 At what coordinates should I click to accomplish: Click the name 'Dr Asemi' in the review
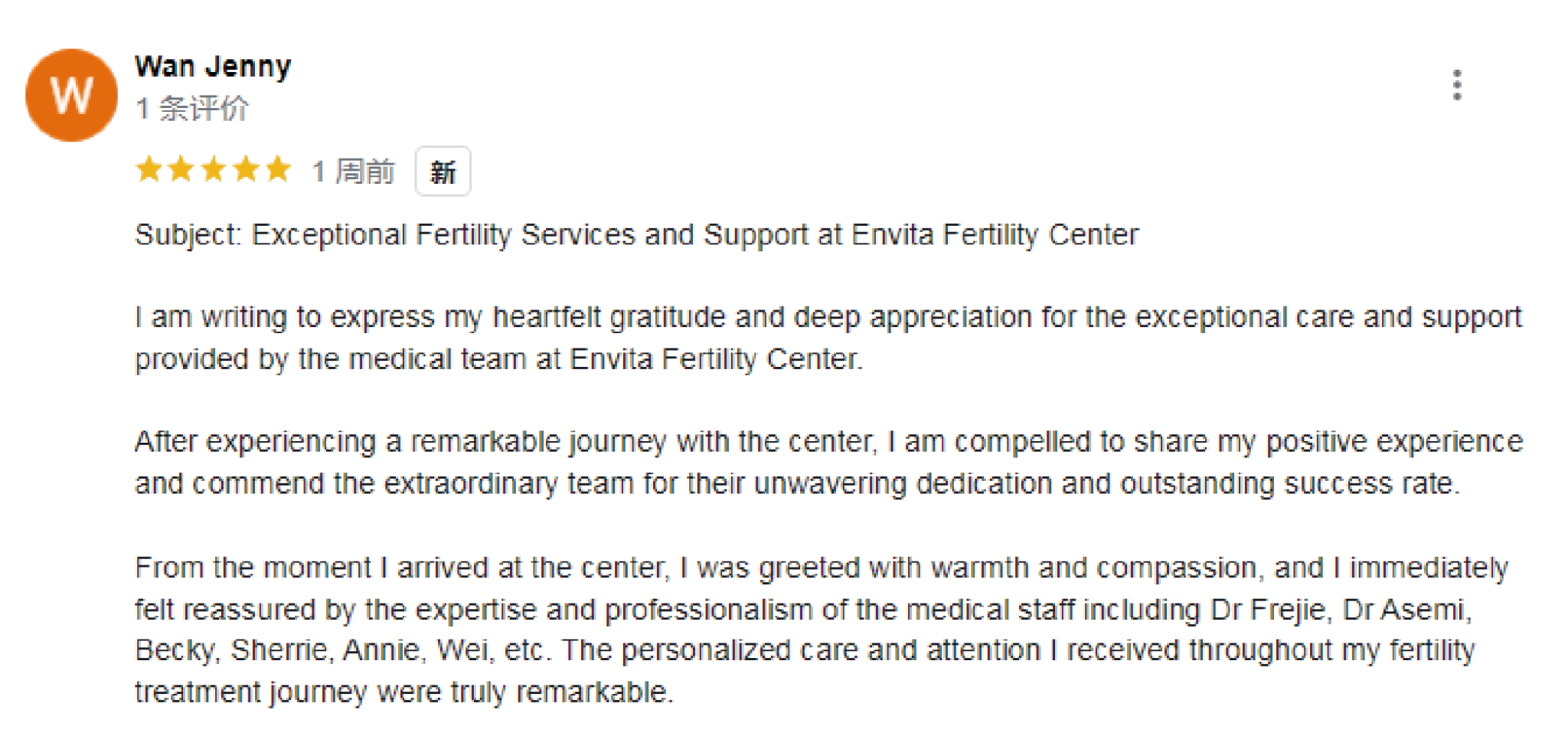click(1403, 610)
